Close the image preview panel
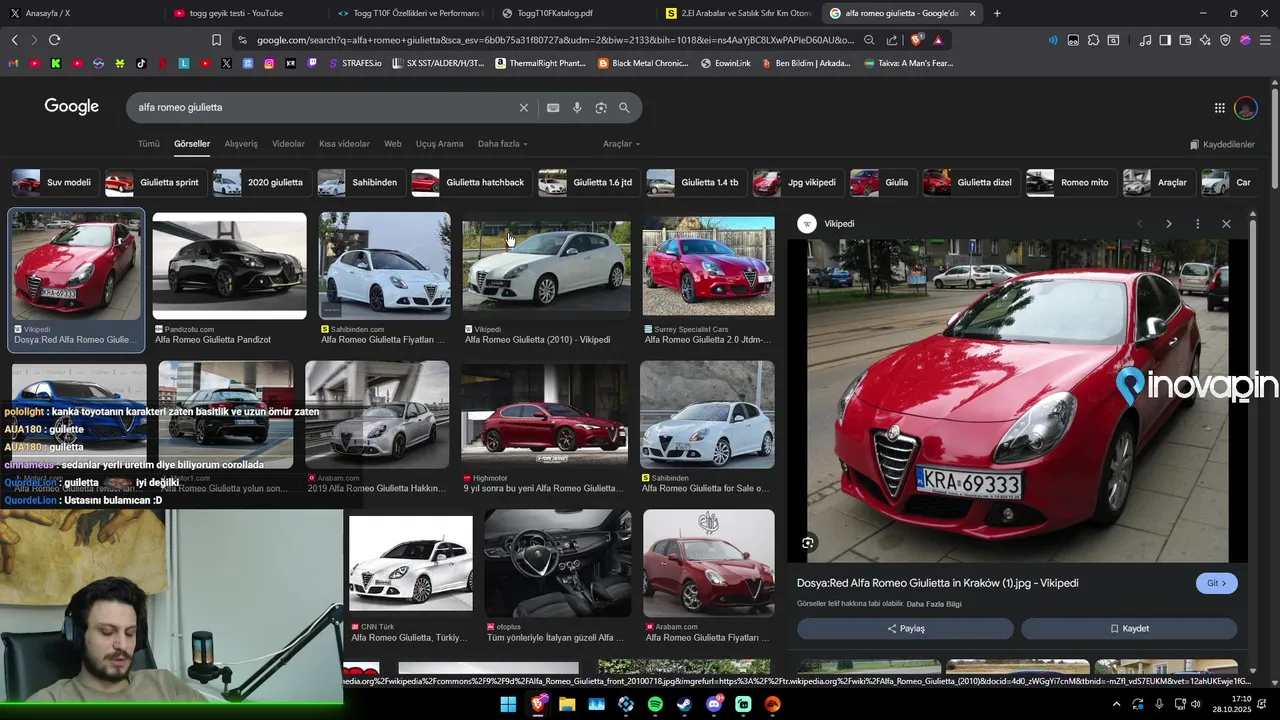 1226,224
